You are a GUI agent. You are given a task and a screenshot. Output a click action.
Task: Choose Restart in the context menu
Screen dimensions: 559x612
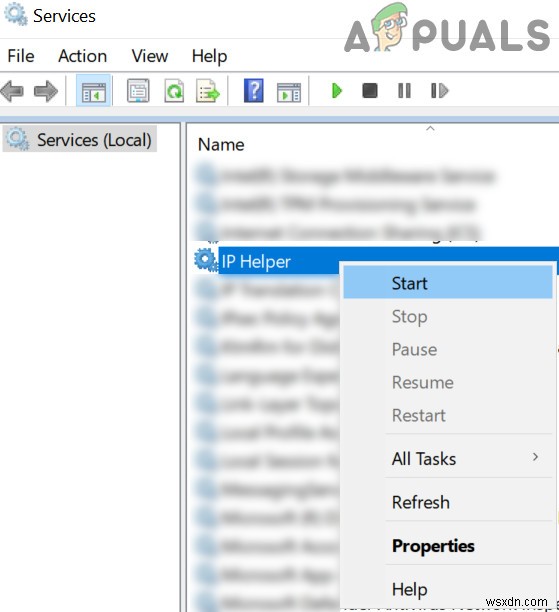(448, 415)
